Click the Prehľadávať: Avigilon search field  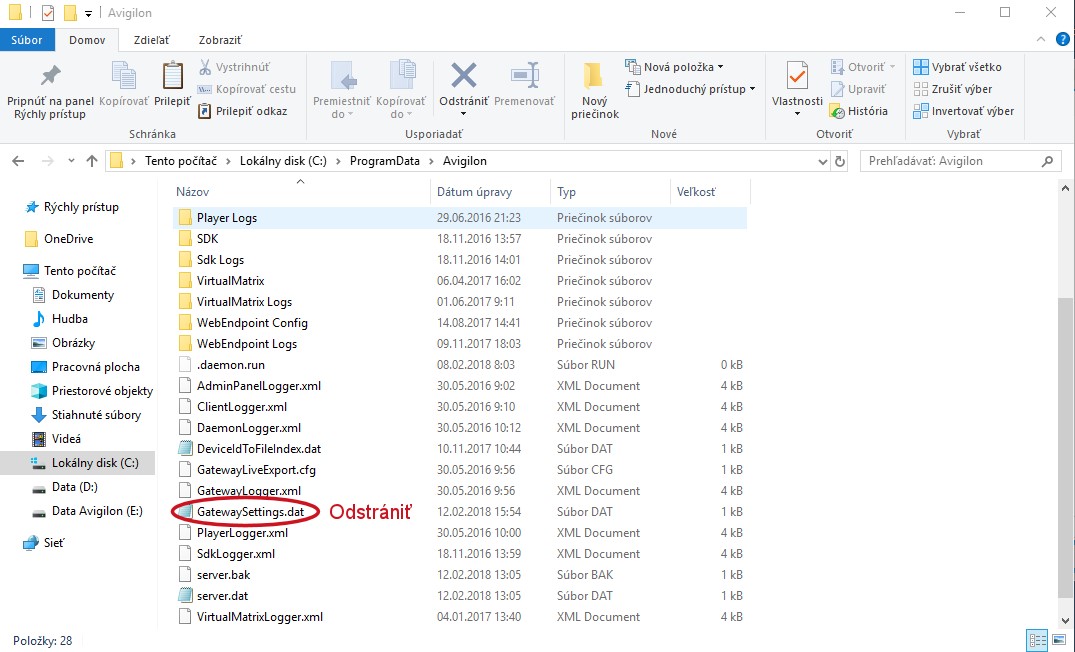pos(959,161)
